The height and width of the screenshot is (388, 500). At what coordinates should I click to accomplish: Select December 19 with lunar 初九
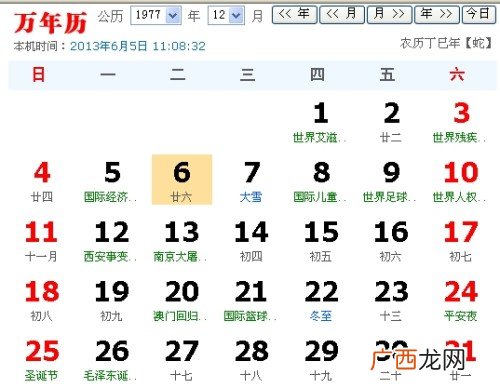click(111, 301)
